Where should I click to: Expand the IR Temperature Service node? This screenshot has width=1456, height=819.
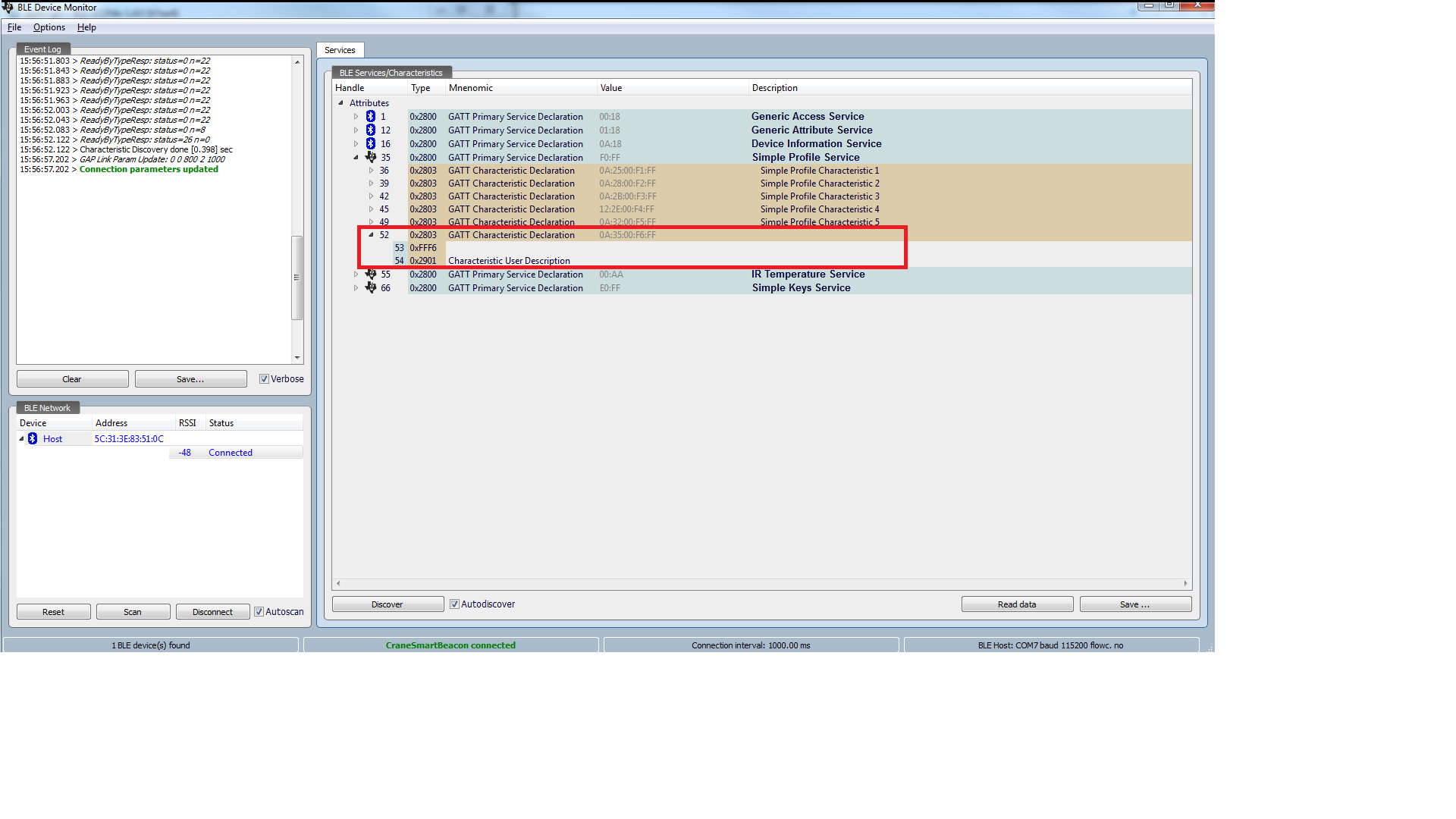(x=356, y=275)
